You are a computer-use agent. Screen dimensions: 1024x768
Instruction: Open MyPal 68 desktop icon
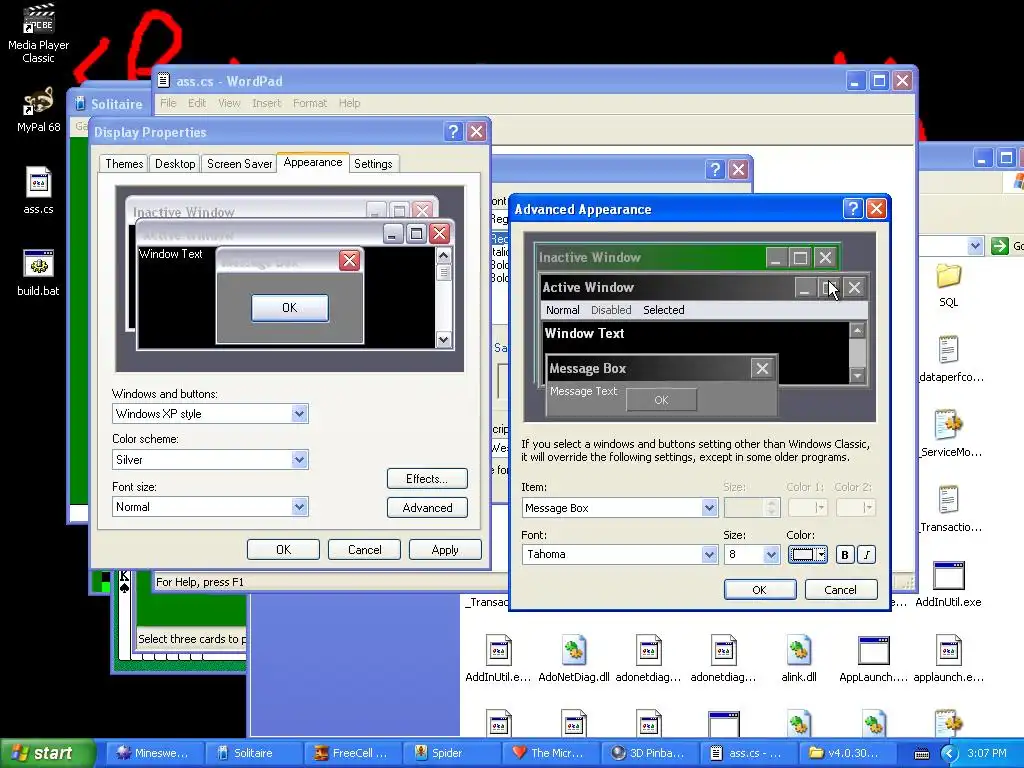pos(39,110)
